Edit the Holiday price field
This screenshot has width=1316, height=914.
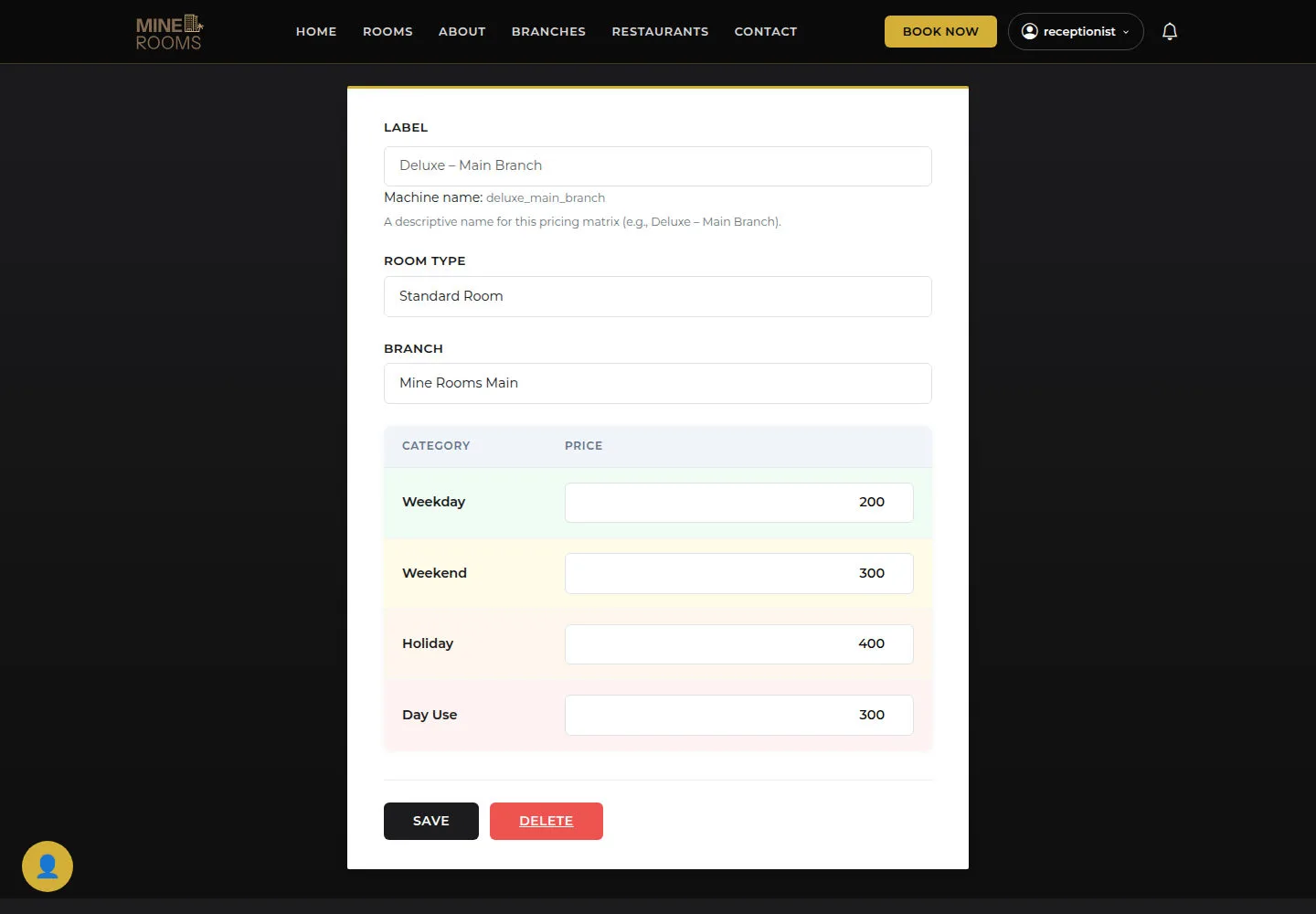739,644
